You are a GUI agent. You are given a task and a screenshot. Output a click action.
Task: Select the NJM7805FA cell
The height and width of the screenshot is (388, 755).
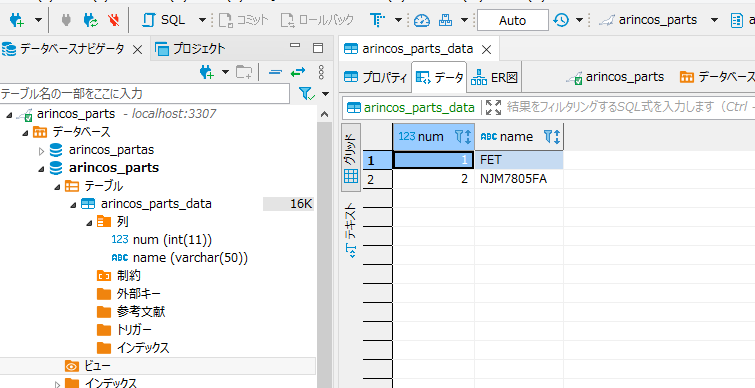click(519, 179)
